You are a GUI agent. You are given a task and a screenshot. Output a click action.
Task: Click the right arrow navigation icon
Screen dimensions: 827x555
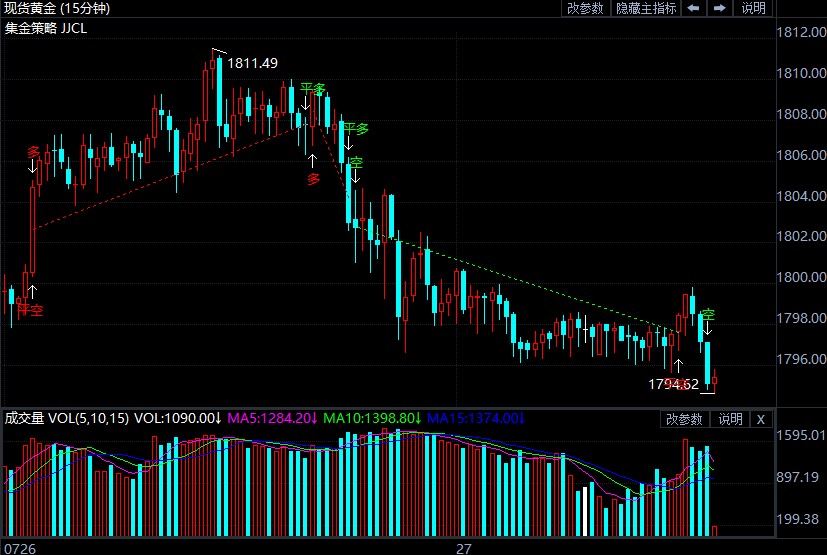[x=719, y=8]
